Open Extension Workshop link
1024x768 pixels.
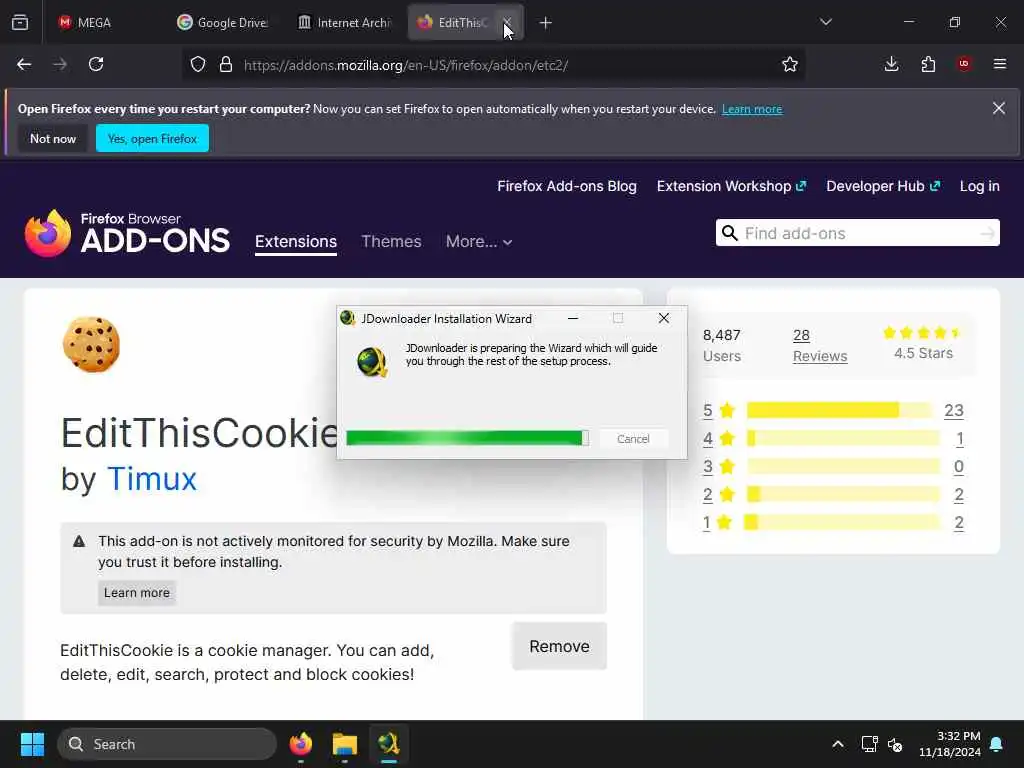[x=731, y=186]
